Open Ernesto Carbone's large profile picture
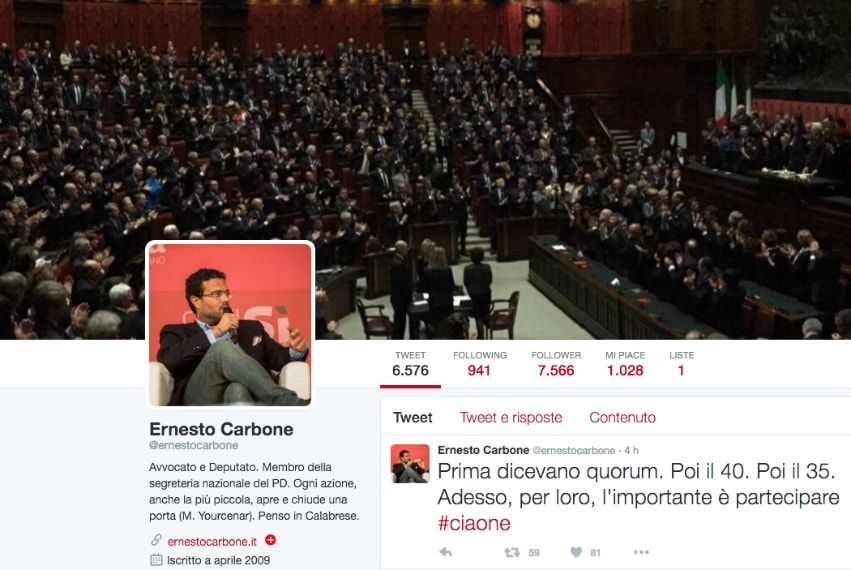Viewport: 851px width, 570px height. coord(230,325)
